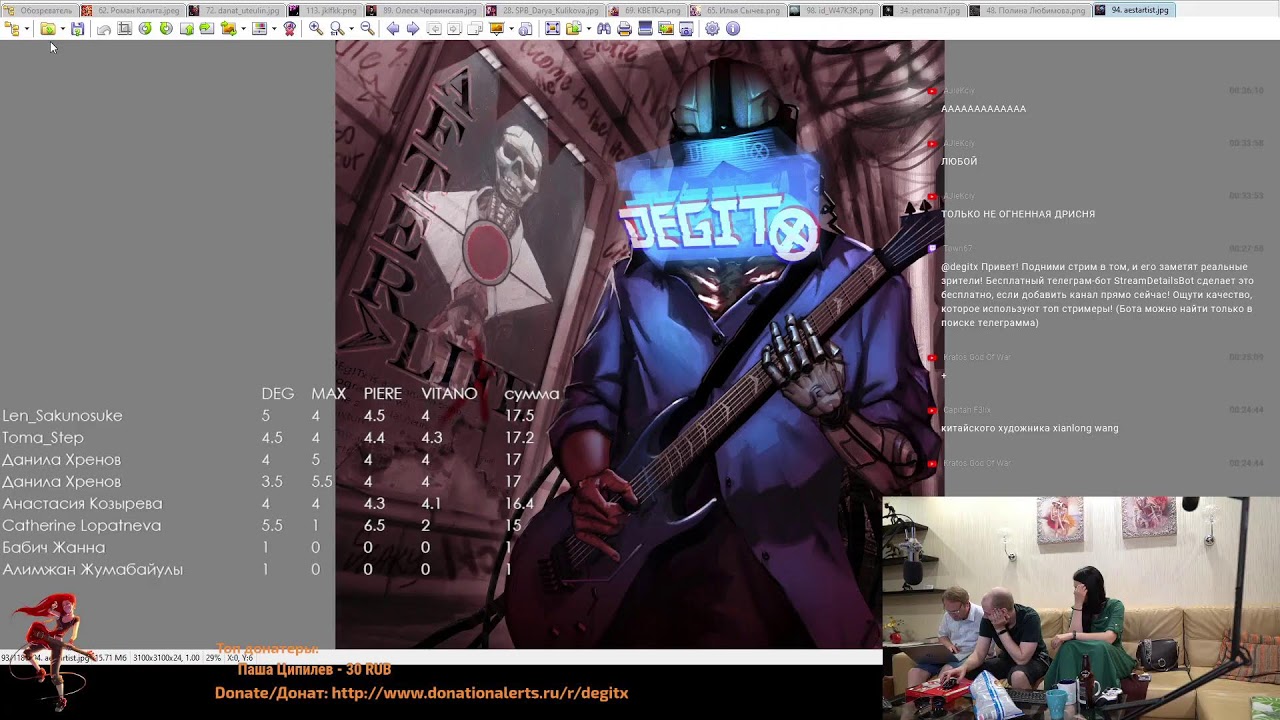The width and height of the screenshot is (1280, 720).
Task: Rotate the image counter-clockwise
Action: [145, 29]
